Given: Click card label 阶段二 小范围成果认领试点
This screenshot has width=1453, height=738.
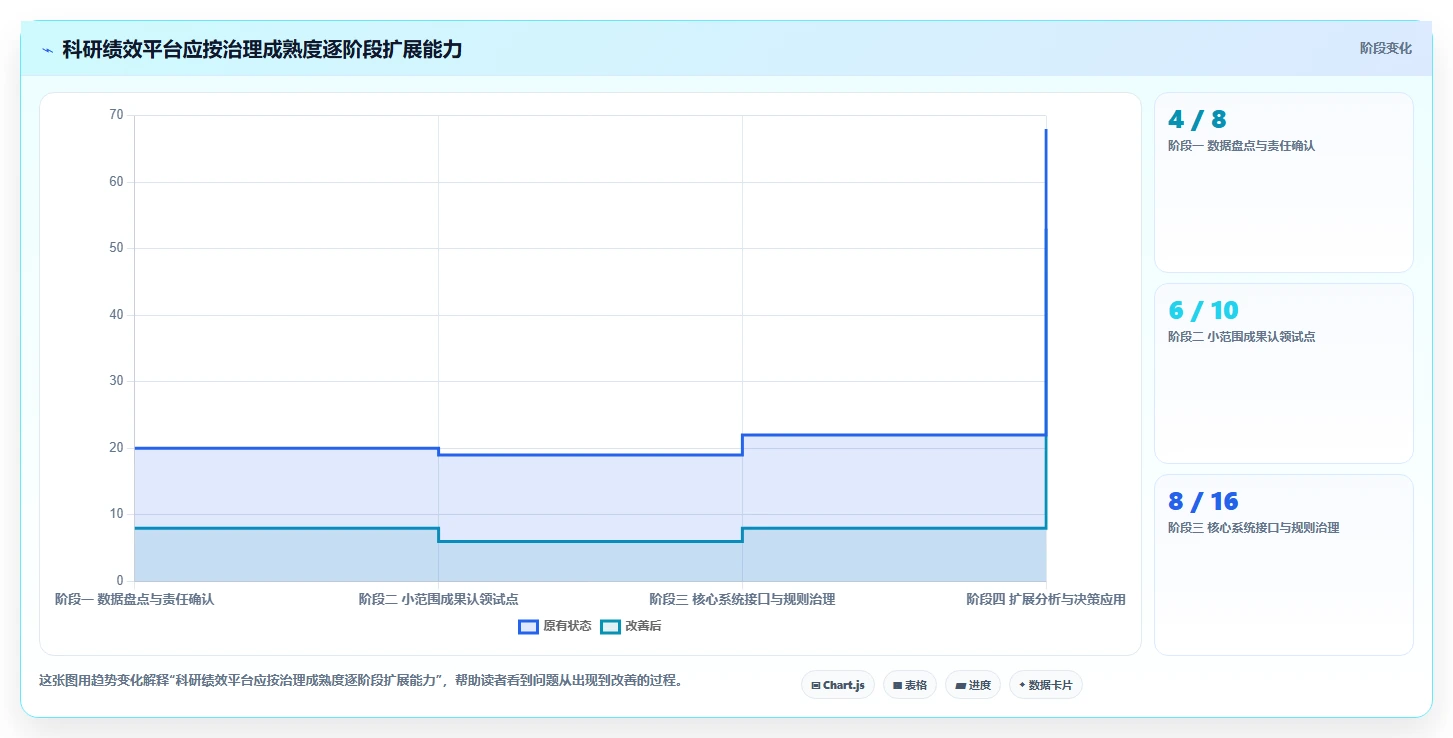Looking at the screenshot, I should click(x=1241, y=337).
